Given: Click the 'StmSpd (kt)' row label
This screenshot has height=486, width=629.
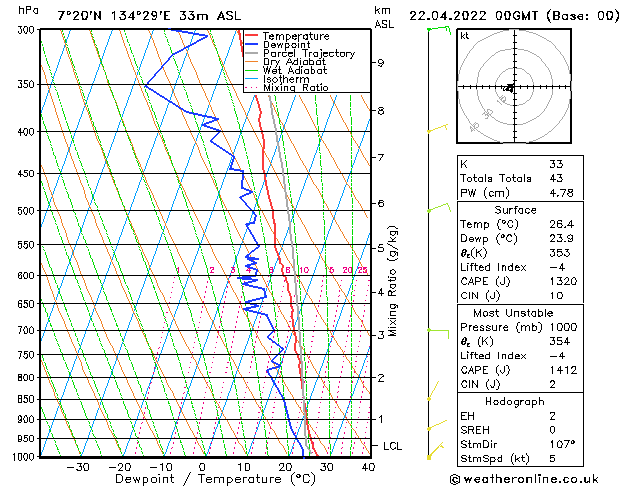Looking at the screenshot, I should click(495, 459).
